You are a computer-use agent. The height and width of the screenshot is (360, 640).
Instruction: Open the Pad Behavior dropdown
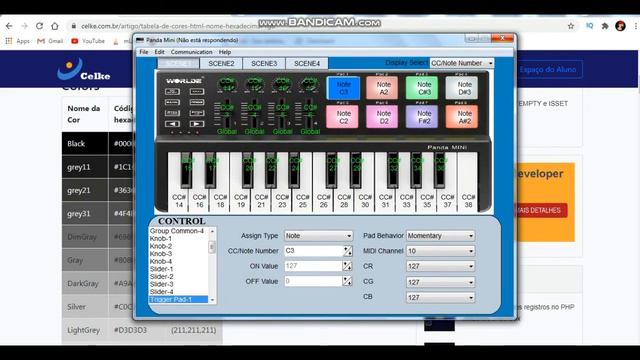coord(440,236)
